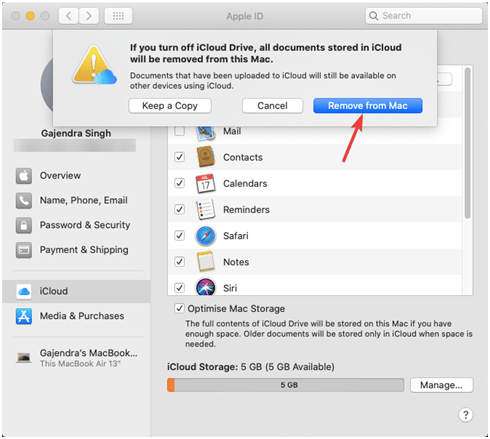Click the Reminders label
The height and width of the screenshot is (439, 490).
click(x=246, y=210)
